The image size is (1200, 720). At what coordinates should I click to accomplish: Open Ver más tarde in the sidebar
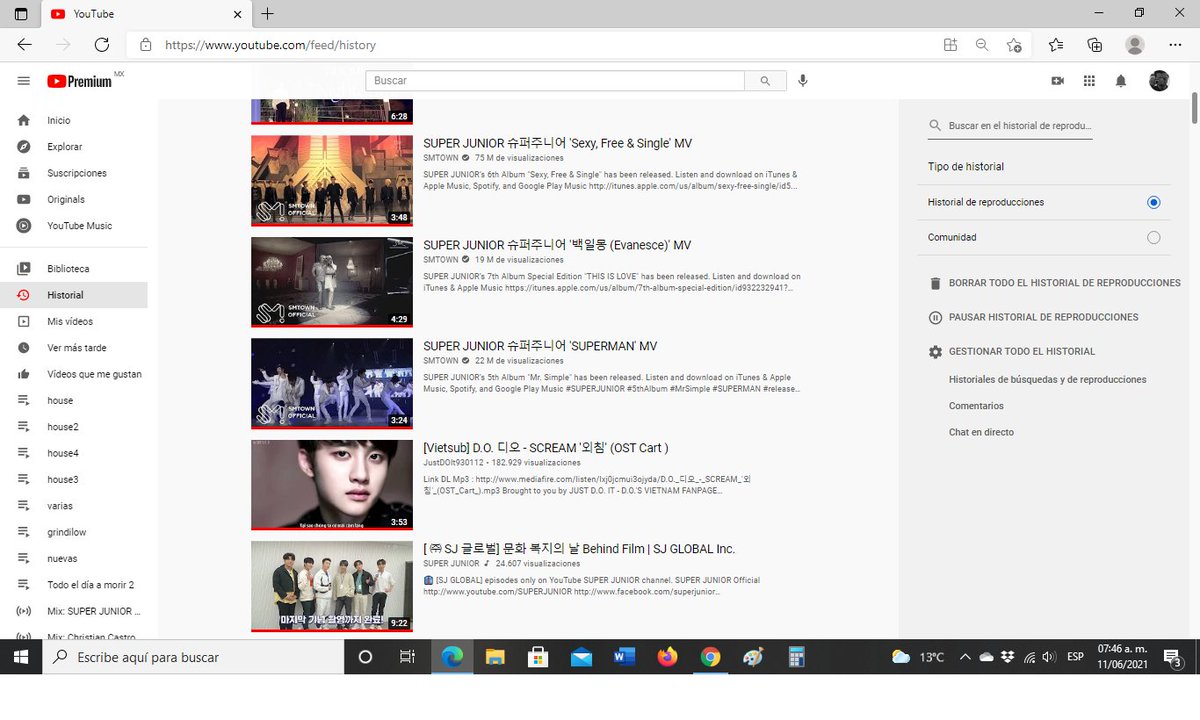click(x=74, y=348)
